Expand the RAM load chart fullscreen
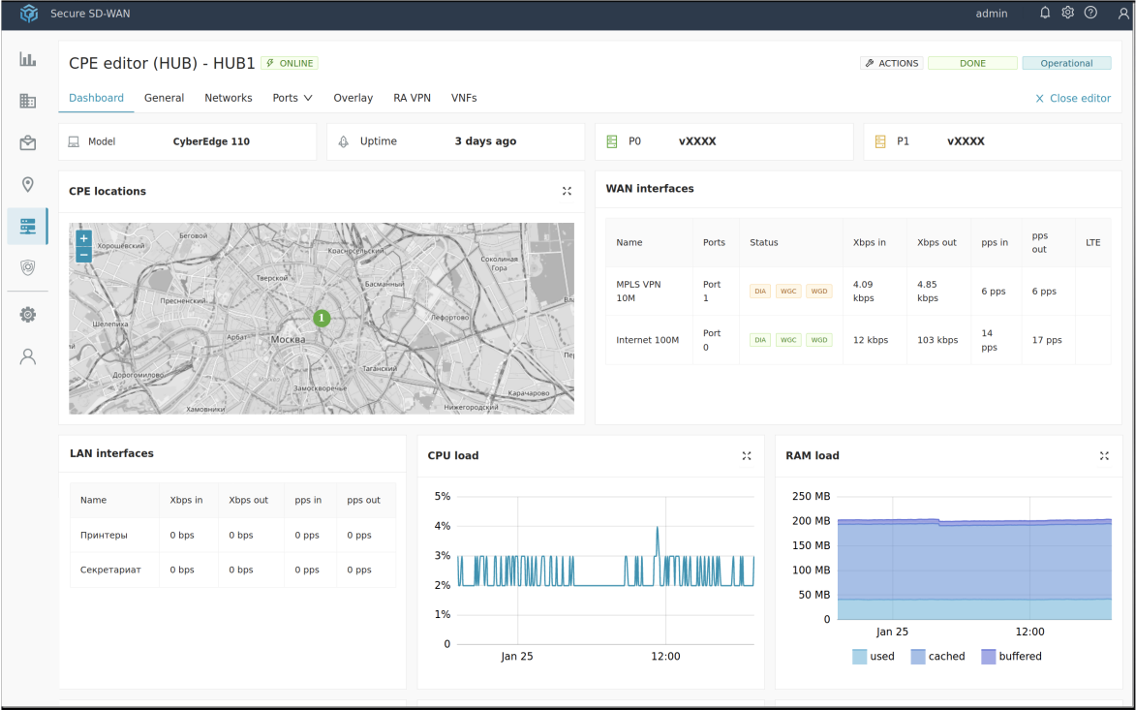Viewport: 1137px width, 710px height. (x=1105, y=456)
